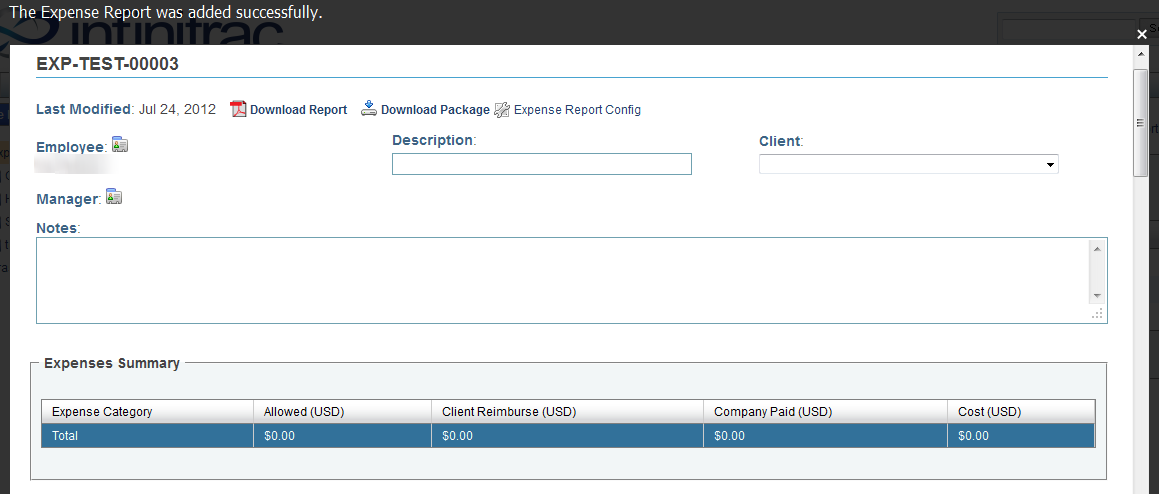1159x494 pixels.
Task: Click the Expense Report Config tools icon
Action: 502,109
